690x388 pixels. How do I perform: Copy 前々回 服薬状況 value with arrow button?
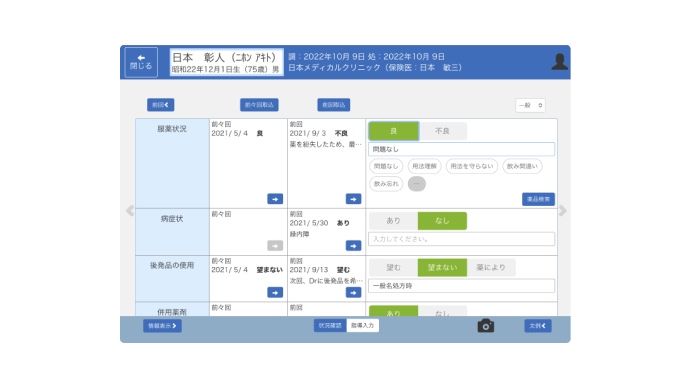(x=275, y=199)
